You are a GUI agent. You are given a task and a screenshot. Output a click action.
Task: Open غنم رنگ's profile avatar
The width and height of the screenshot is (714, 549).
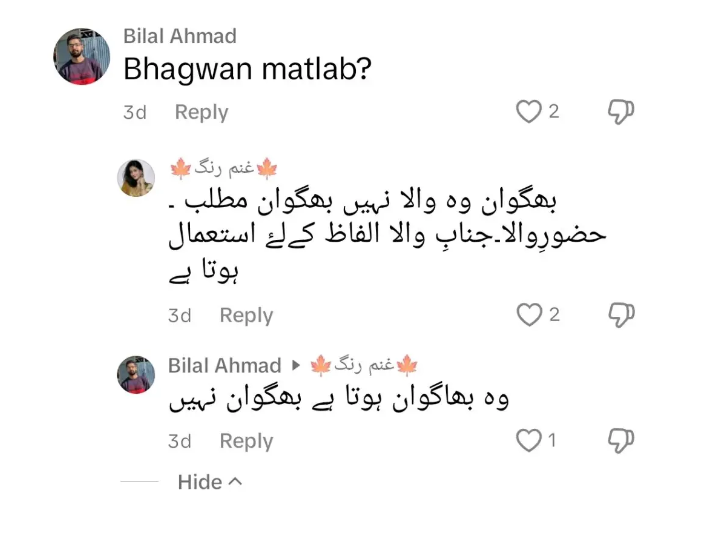point(136,178)
